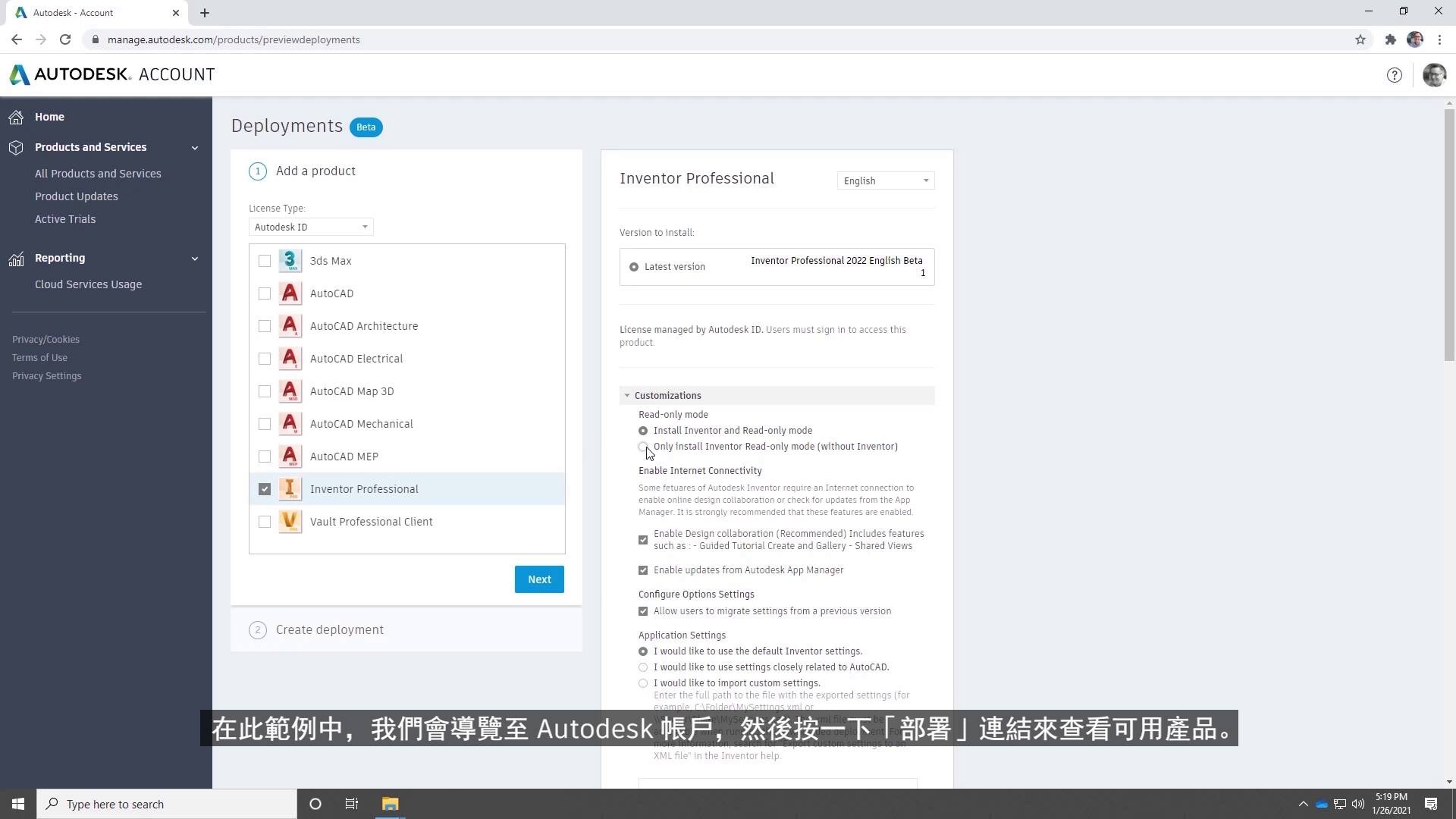Open the Privacy/Cookies link

tap(45, 340)
